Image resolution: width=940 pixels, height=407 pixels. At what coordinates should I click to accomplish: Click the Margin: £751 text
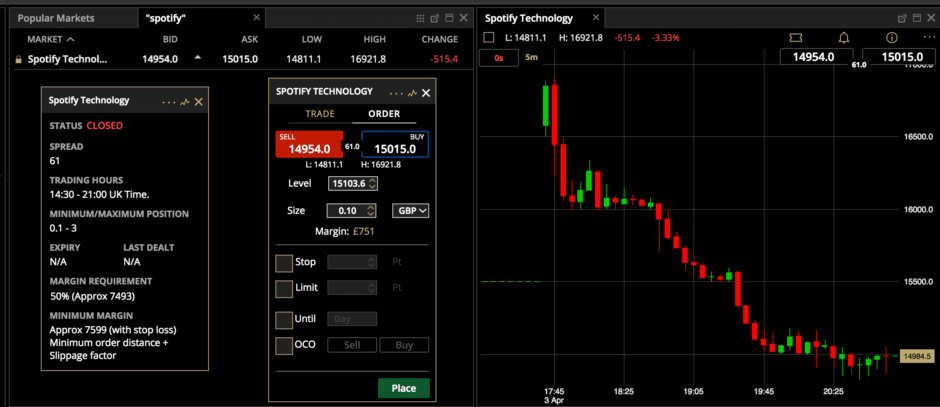click(345, 231)
